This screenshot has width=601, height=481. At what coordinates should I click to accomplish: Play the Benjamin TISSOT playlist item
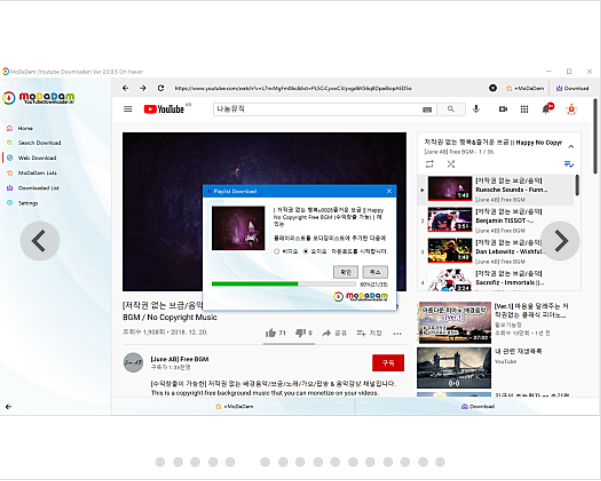(495, 220)
